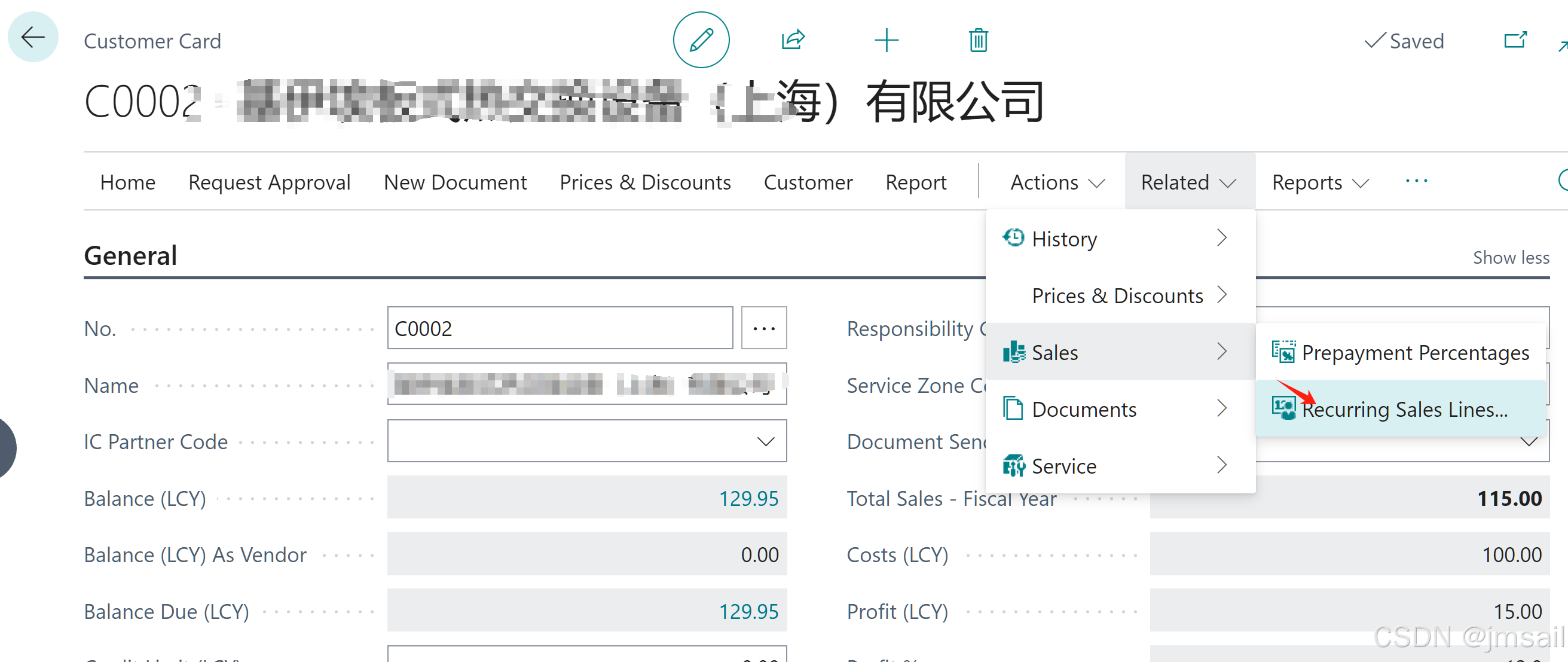This screenshot has width=1568, height=662.
Task: Select Recurring Sales Lines menu entry
Action: [x=1404, y=408]
